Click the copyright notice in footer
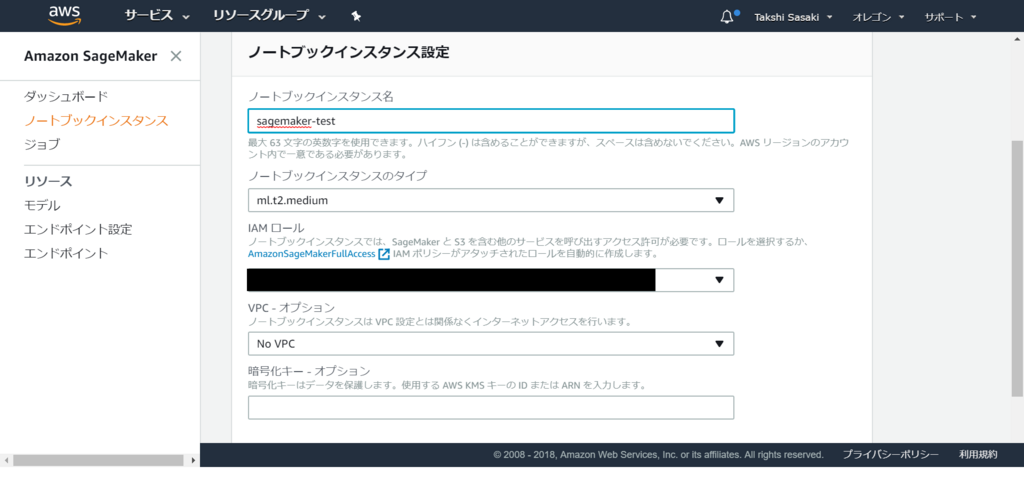Image resolution: width=1024 pixels, height=491 pixels. click(658, 454)
